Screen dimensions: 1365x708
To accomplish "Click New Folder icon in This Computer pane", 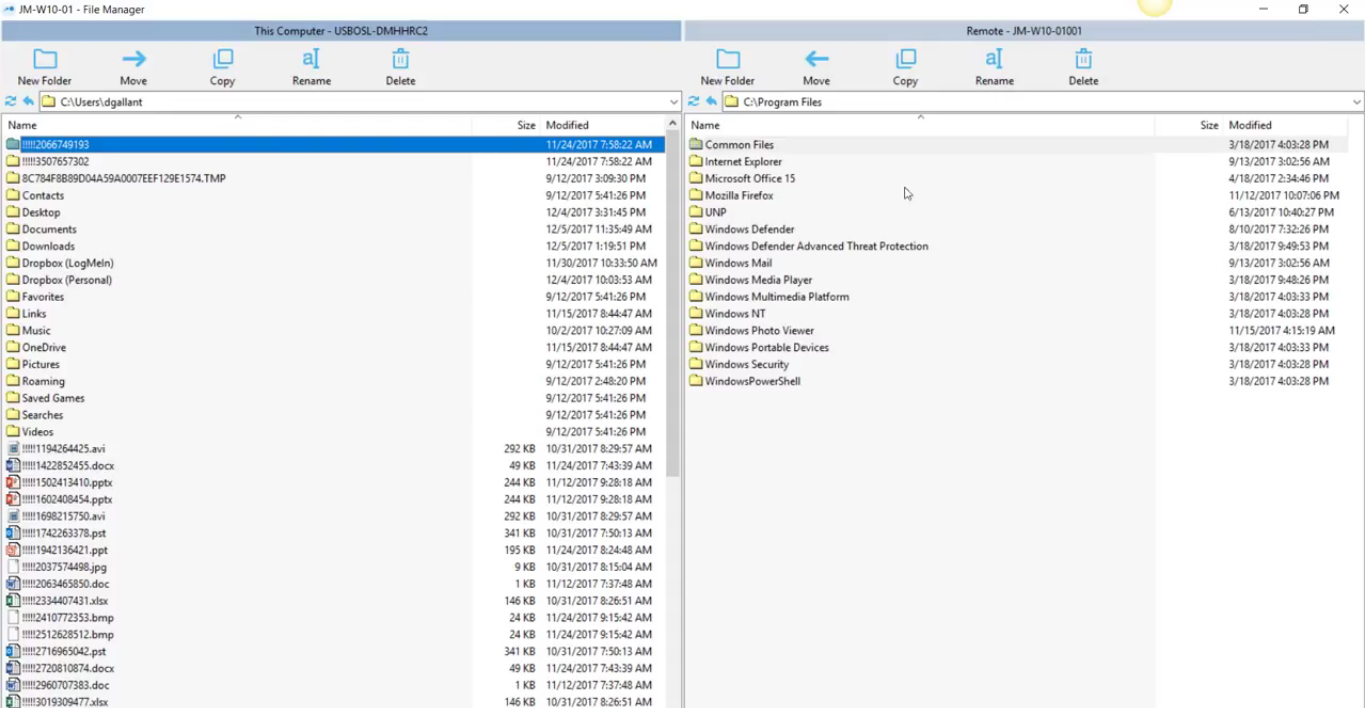I will click(45, 59).
